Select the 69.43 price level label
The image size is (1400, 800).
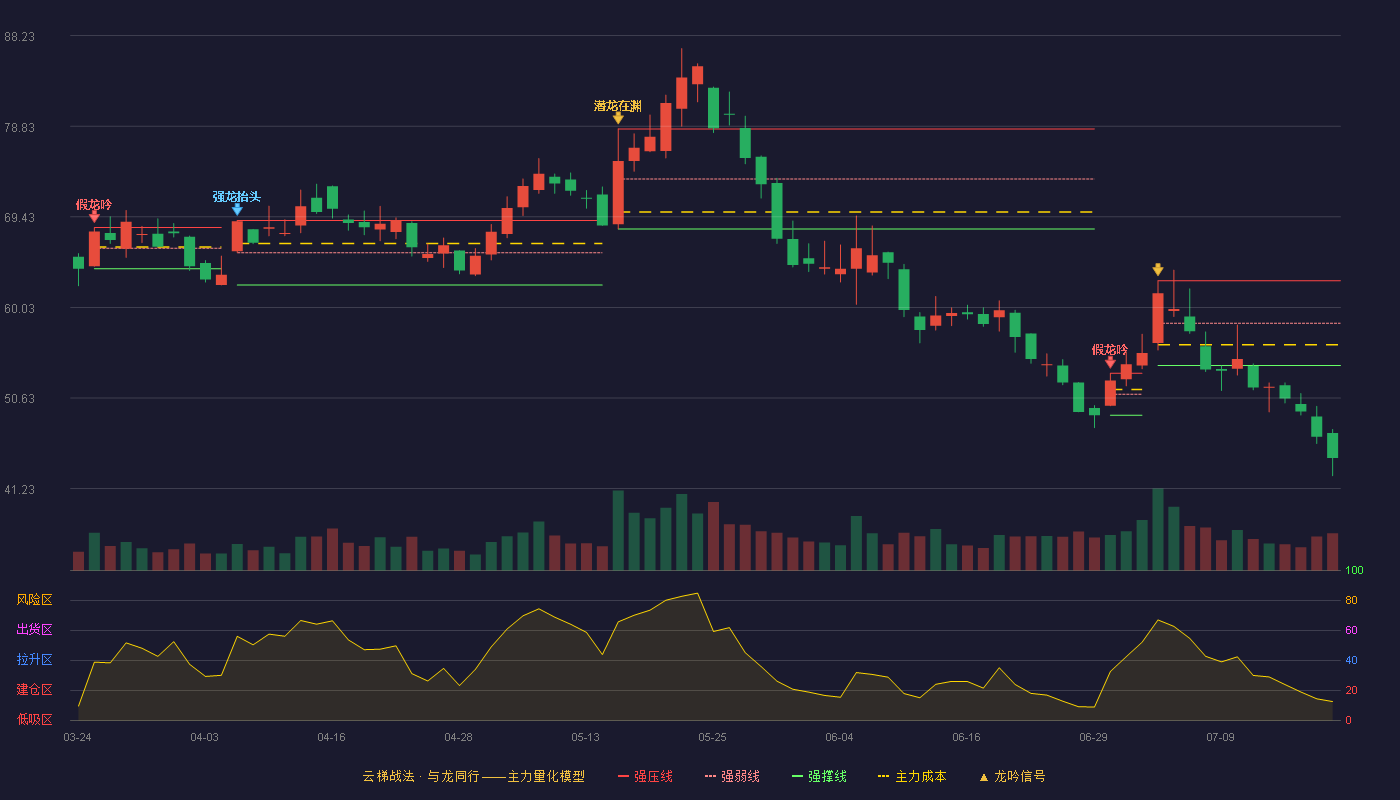click(20, 218)
